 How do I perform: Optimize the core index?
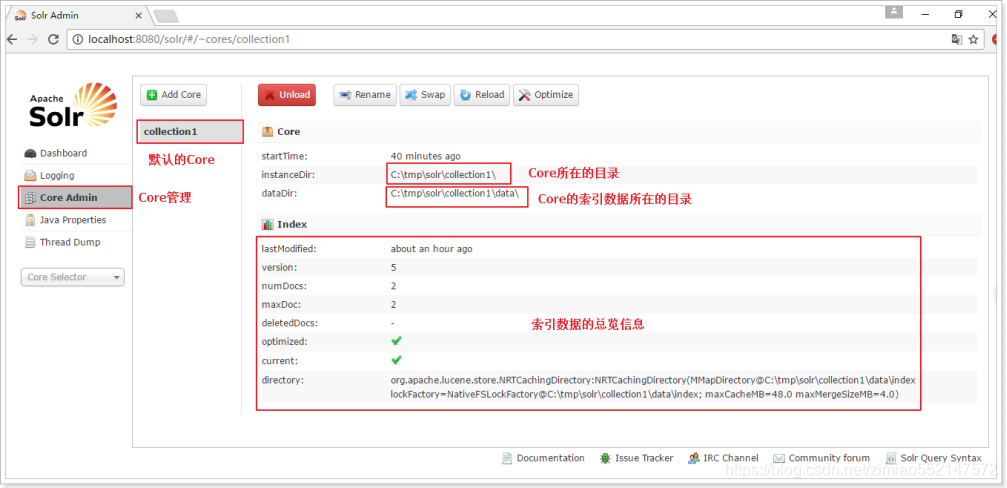[x=546, y=95]
